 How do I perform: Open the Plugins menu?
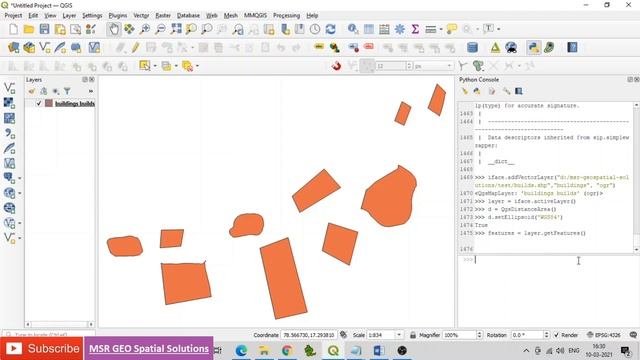pos(118,16)
